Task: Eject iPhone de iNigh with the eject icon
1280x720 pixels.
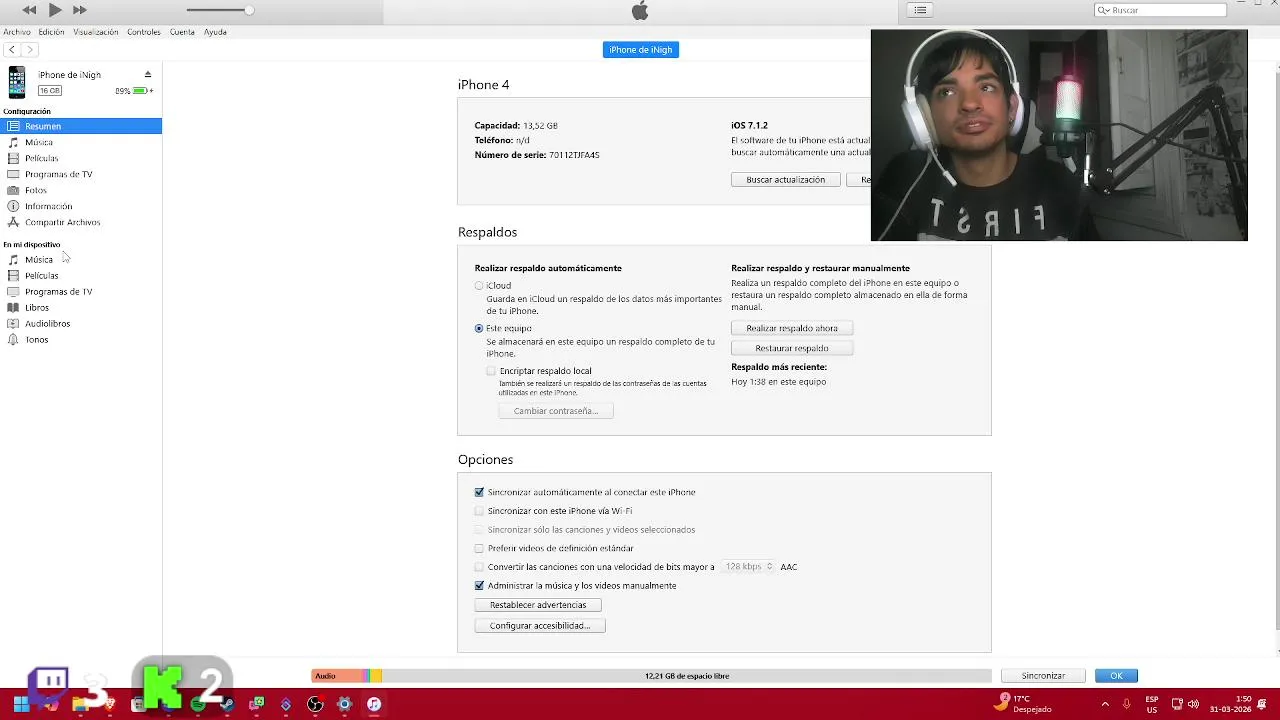Action: pos(148,74)
